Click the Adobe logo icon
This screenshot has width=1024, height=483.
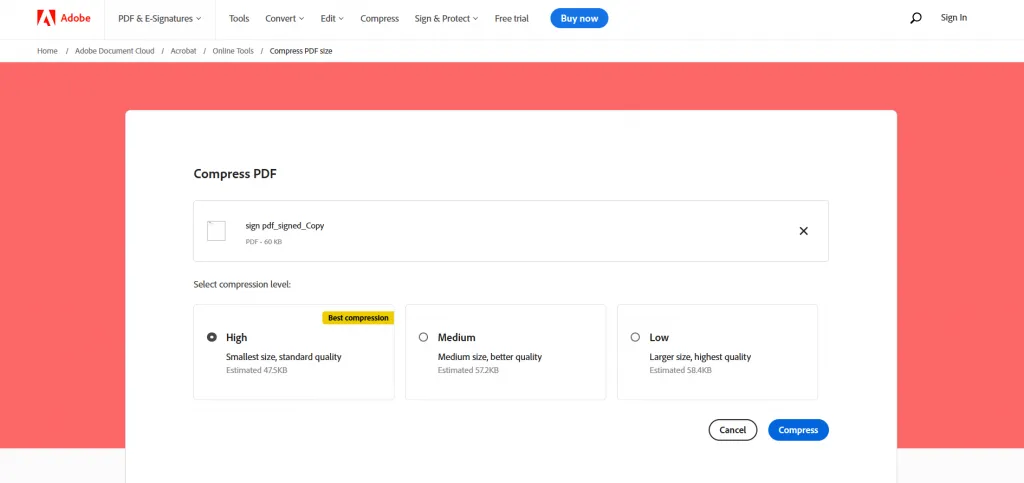tap(46, 18)
